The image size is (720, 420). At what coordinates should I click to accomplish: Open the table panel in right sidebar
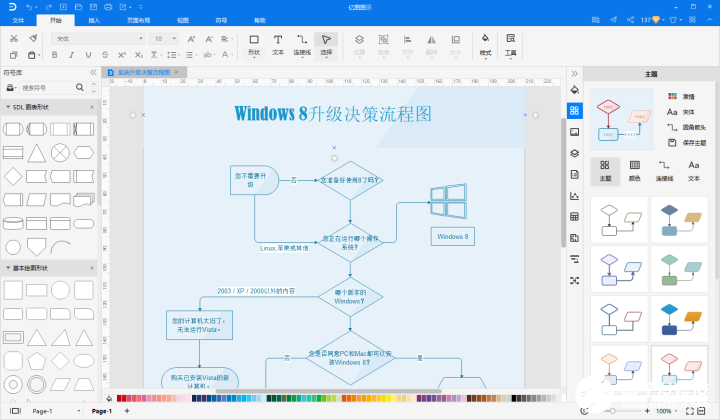point(574,217)
